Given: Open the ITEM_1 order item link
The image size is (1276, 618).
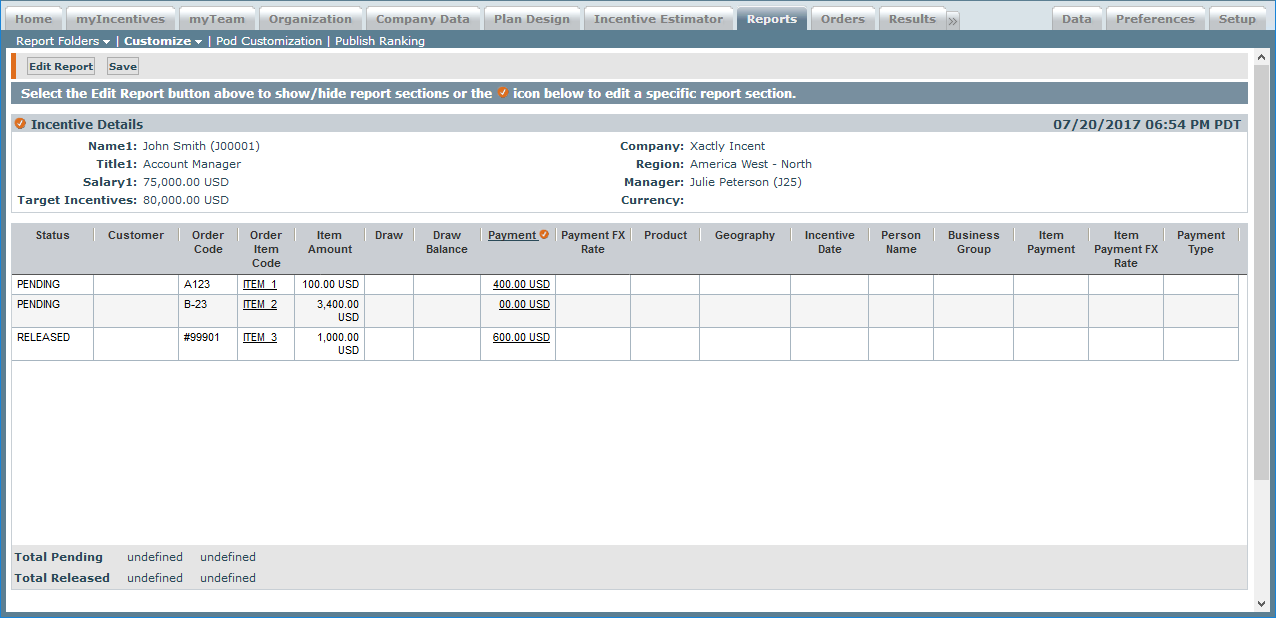Looking at the screenshot, I should [260, 285].
